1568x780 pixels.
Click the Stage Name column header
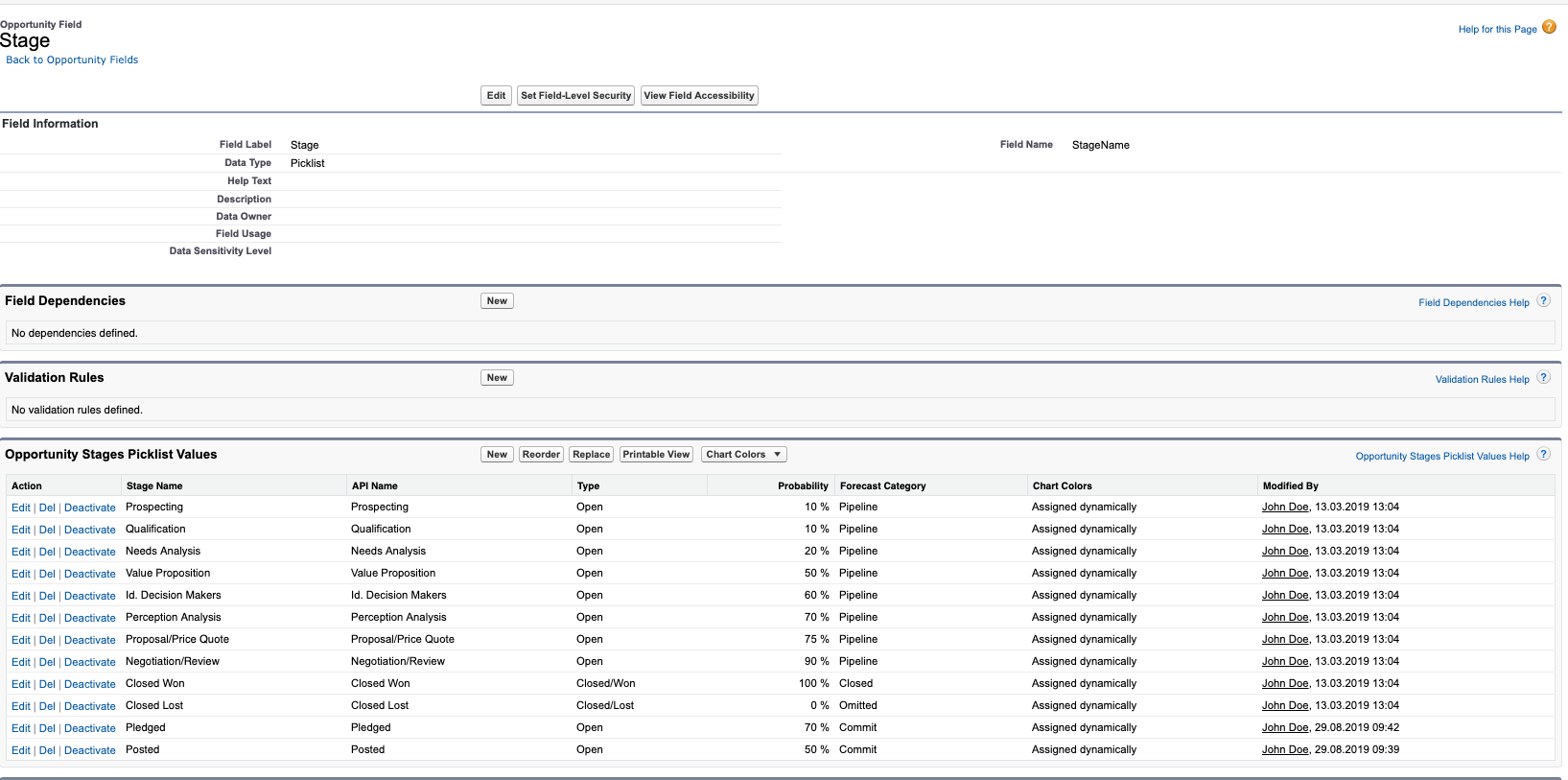pos(154,485)
